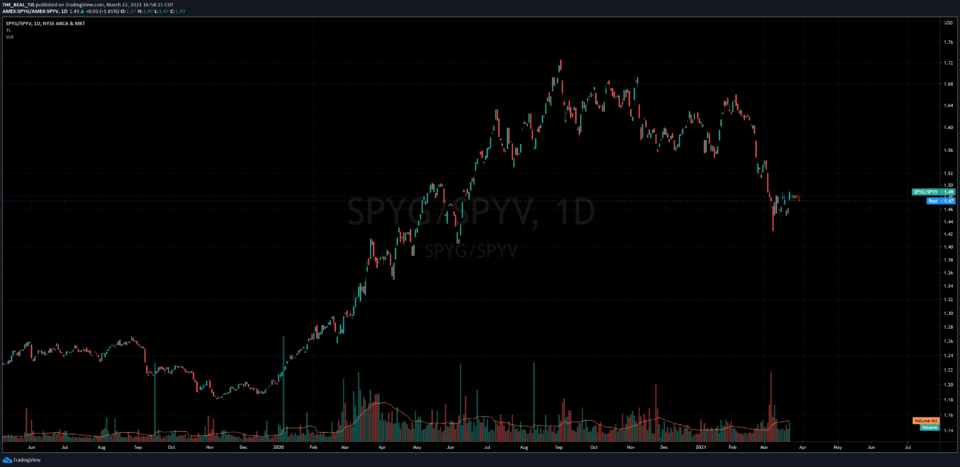Click the +0.03 (+1.85%) change value

tap(100, 11)
